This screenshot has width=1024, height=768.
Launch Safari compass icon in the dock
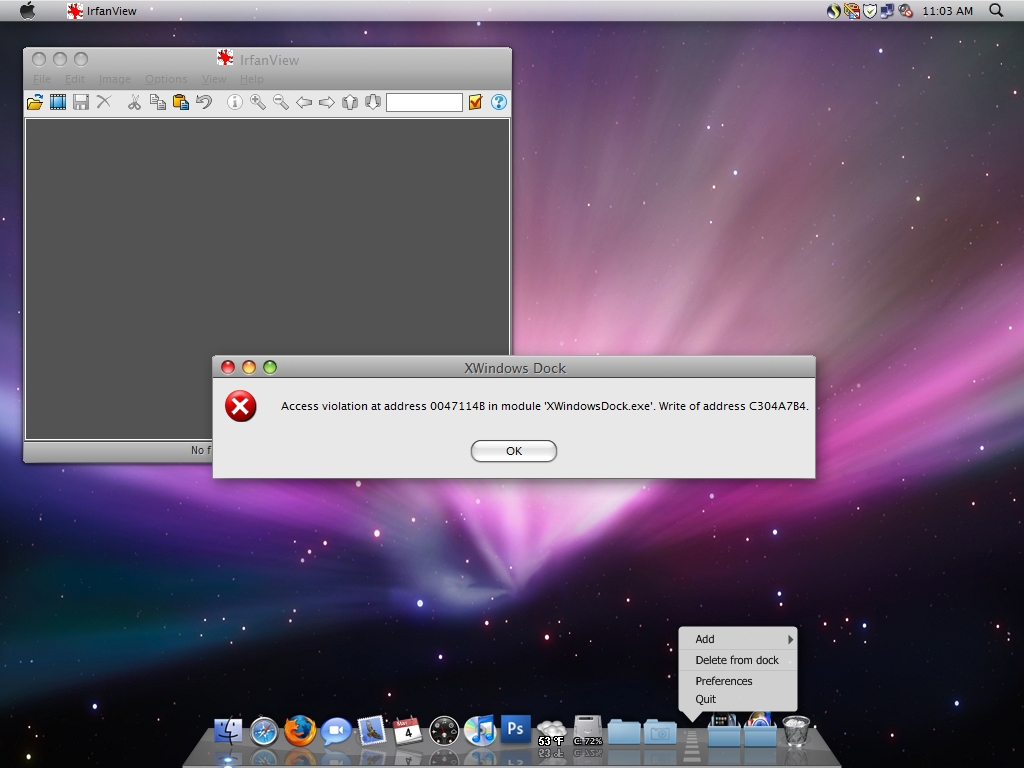(264, 731)
